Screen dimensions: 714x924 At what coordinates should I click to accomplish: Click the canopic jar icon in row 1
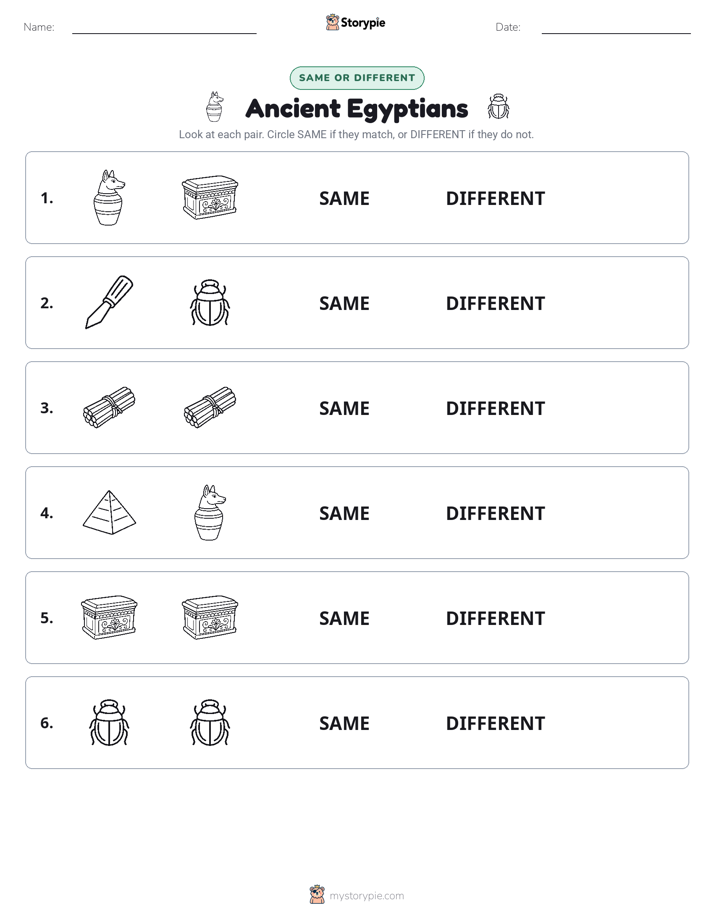[109, 197]
